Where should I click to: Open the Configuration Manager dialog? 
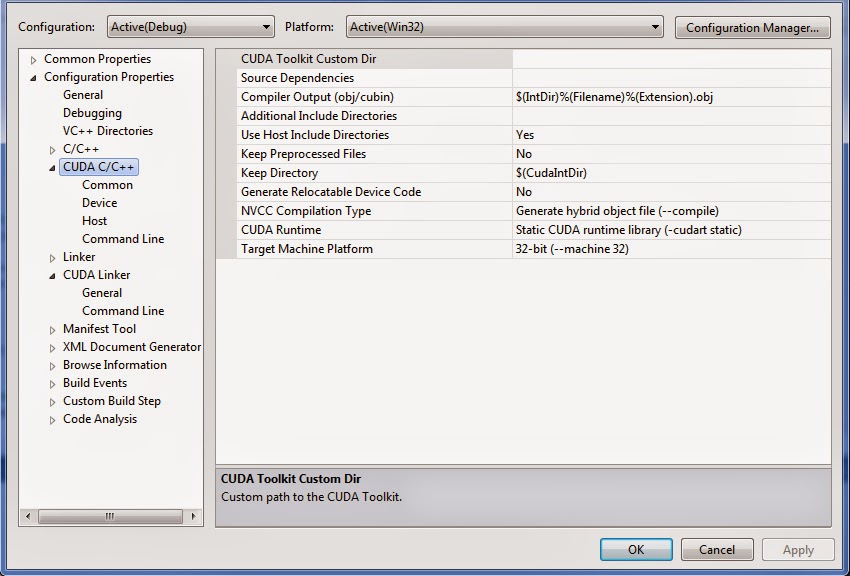[x=752, y=27]
